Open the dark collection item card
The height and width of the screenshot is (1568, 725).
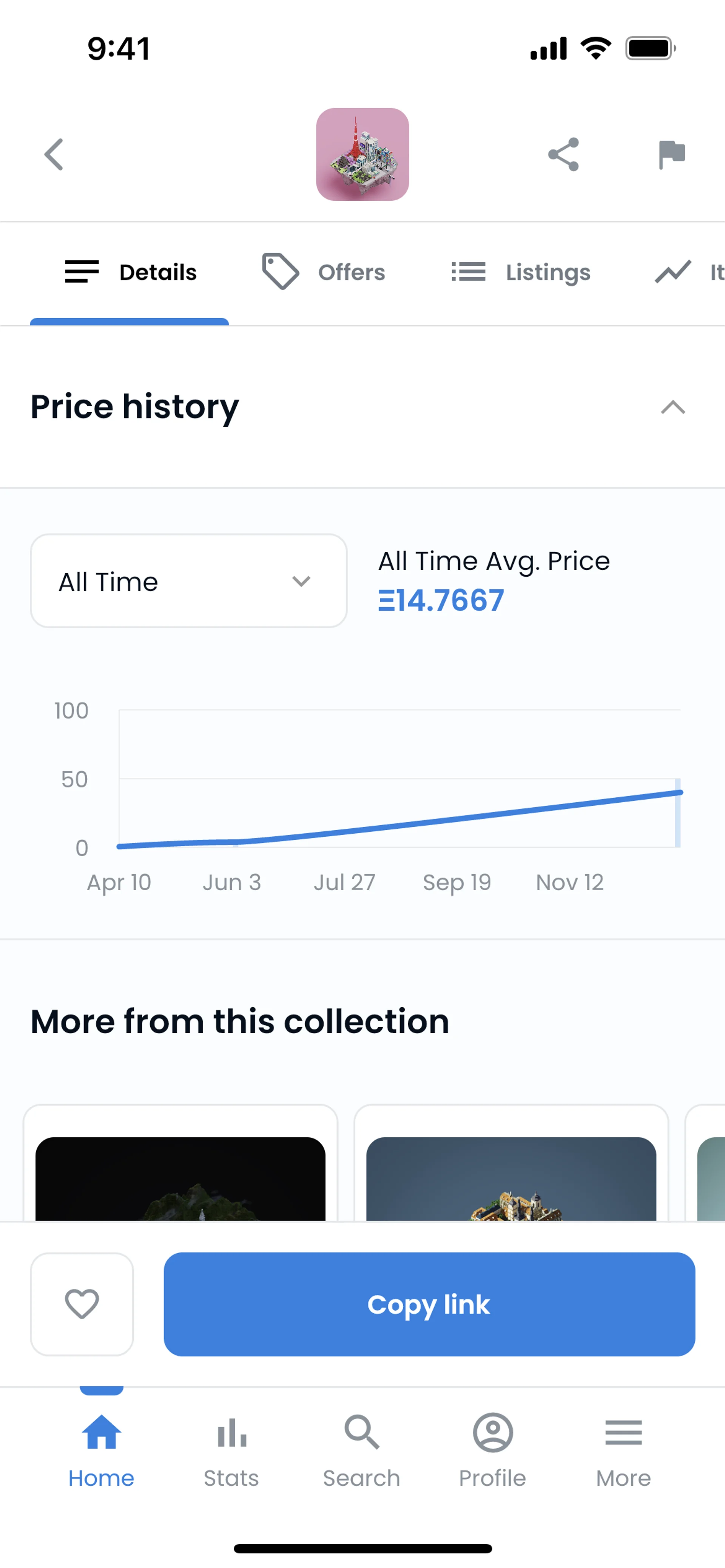tap(180, 1177)
